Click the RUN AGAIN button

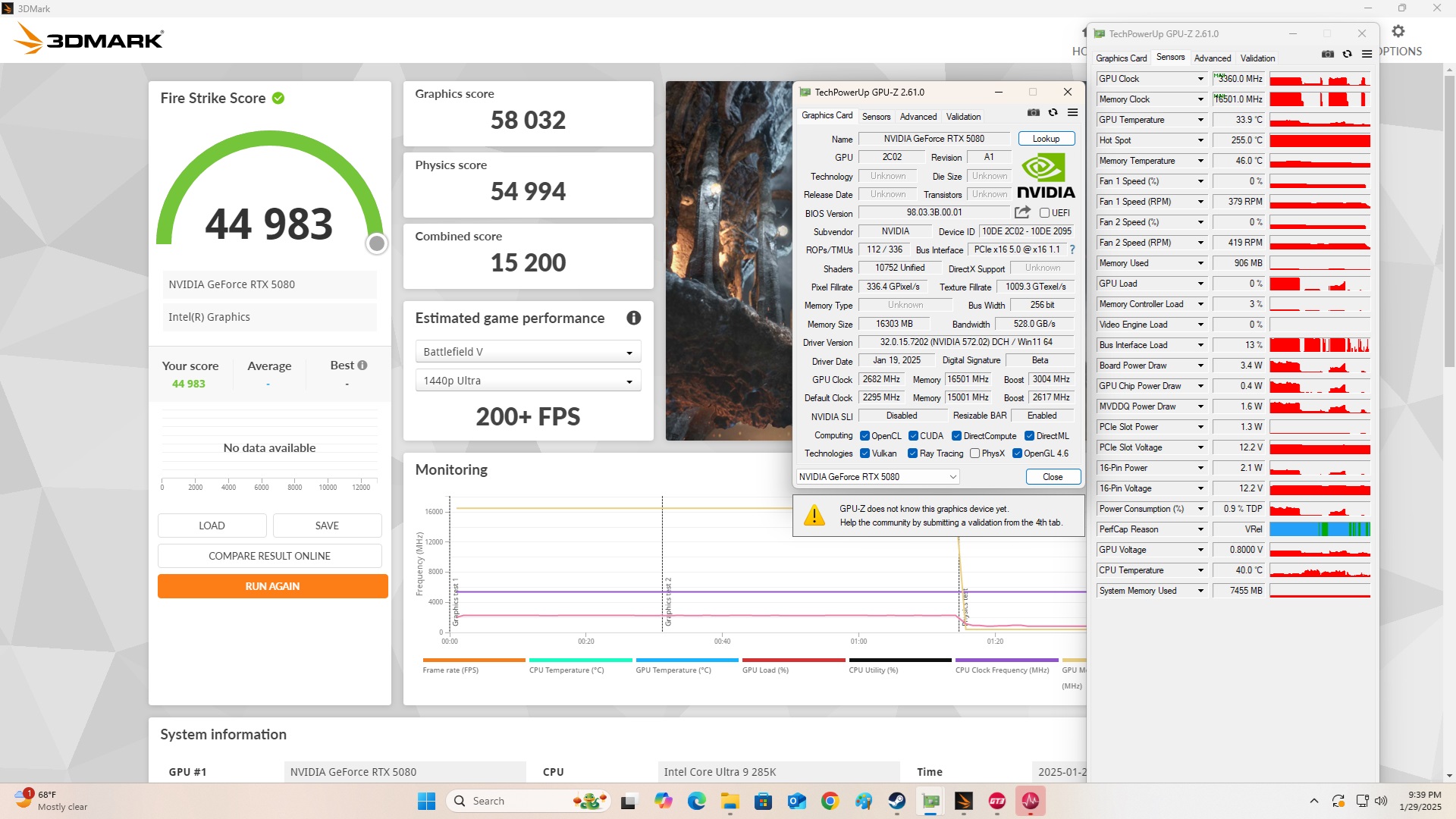pos(272,586)
